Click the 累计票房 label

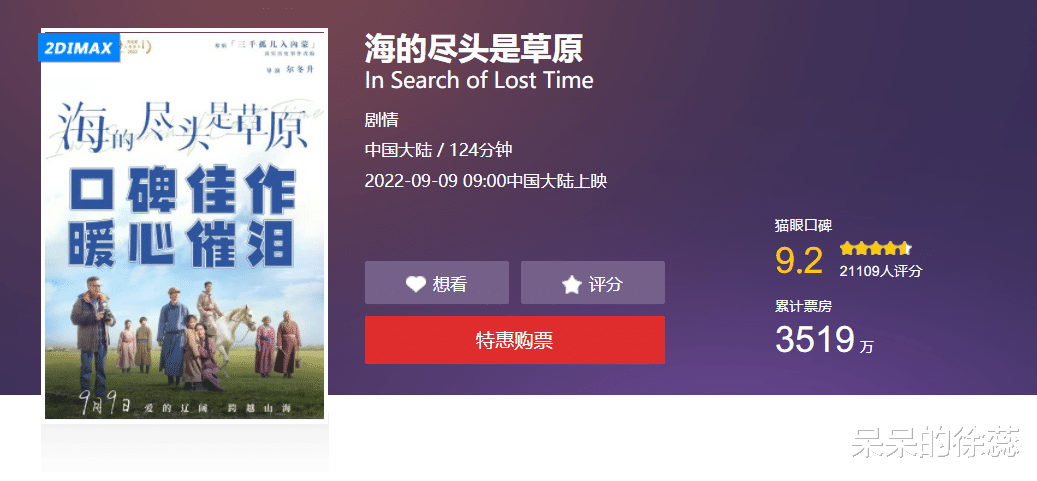(x=803, y=306)
